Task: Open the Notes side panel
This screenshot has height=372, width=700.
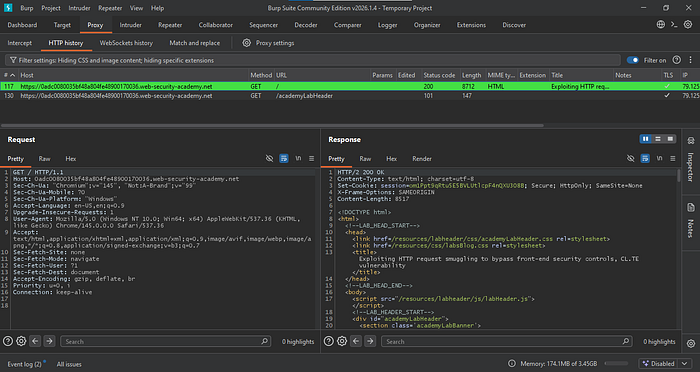Action: click(x=691, y=220)
